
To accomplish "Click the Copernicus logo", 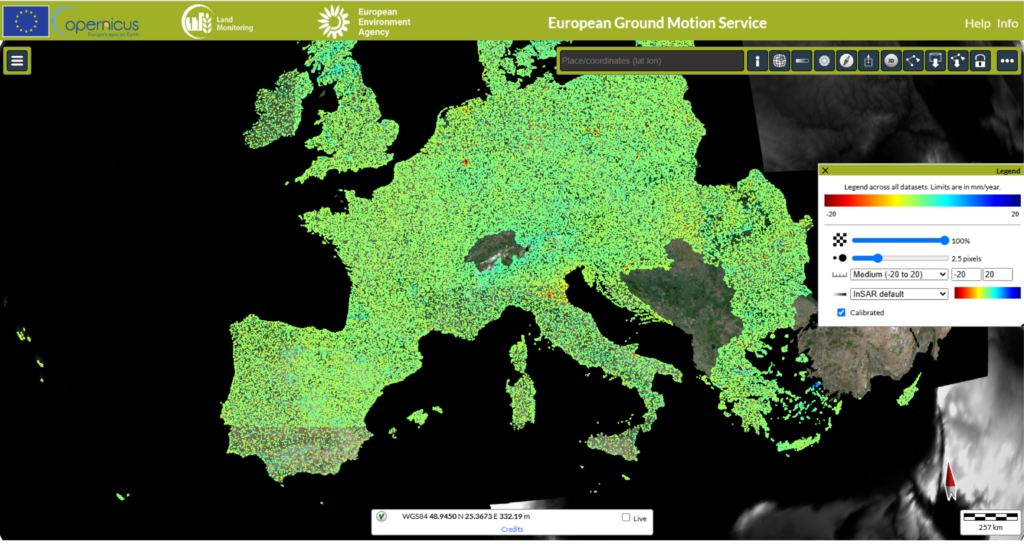I will 96,22.
